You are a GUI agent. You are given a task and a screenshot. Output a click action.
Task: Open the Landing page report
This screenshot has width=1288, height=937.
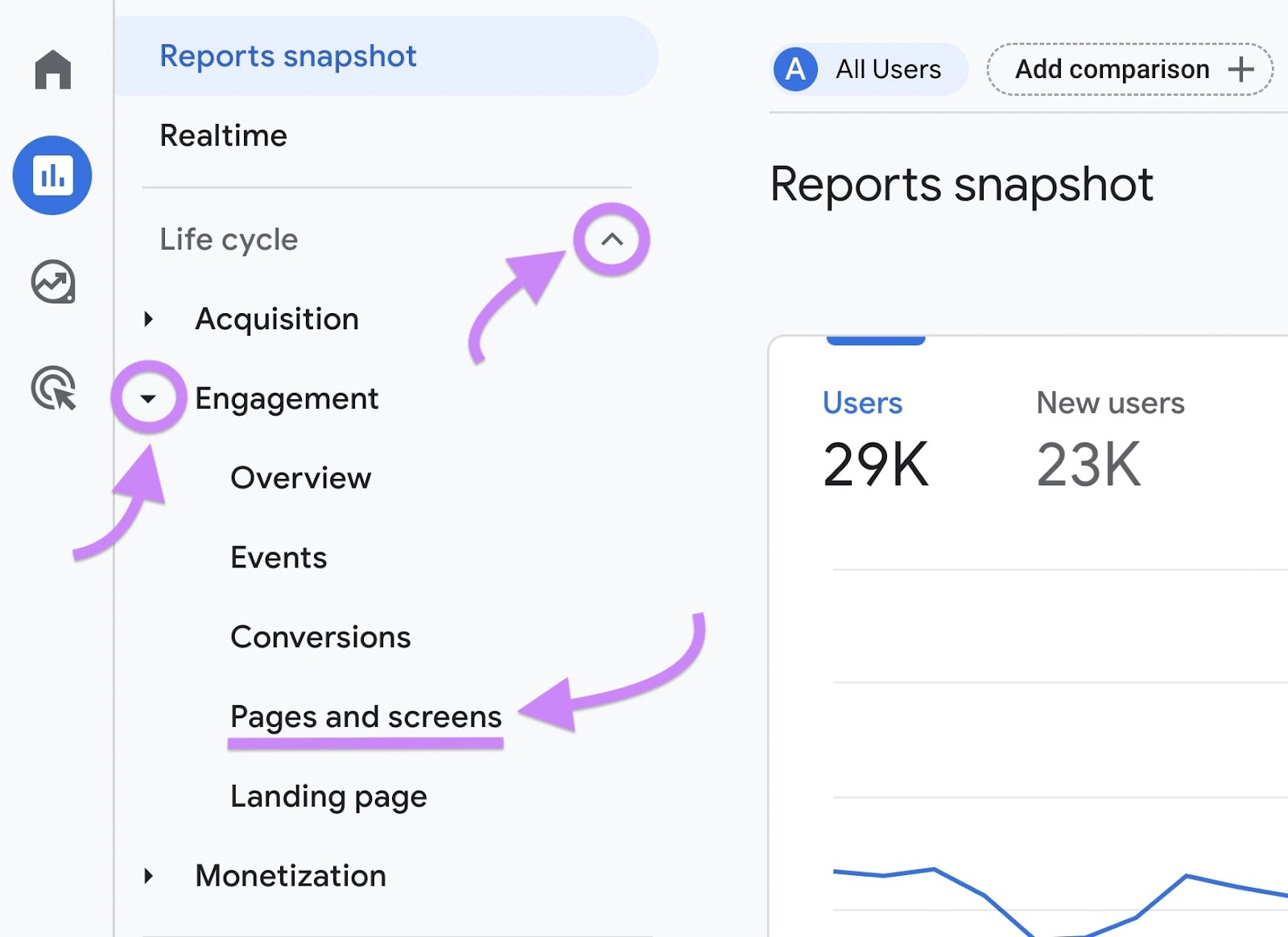(x=328, y=796)
